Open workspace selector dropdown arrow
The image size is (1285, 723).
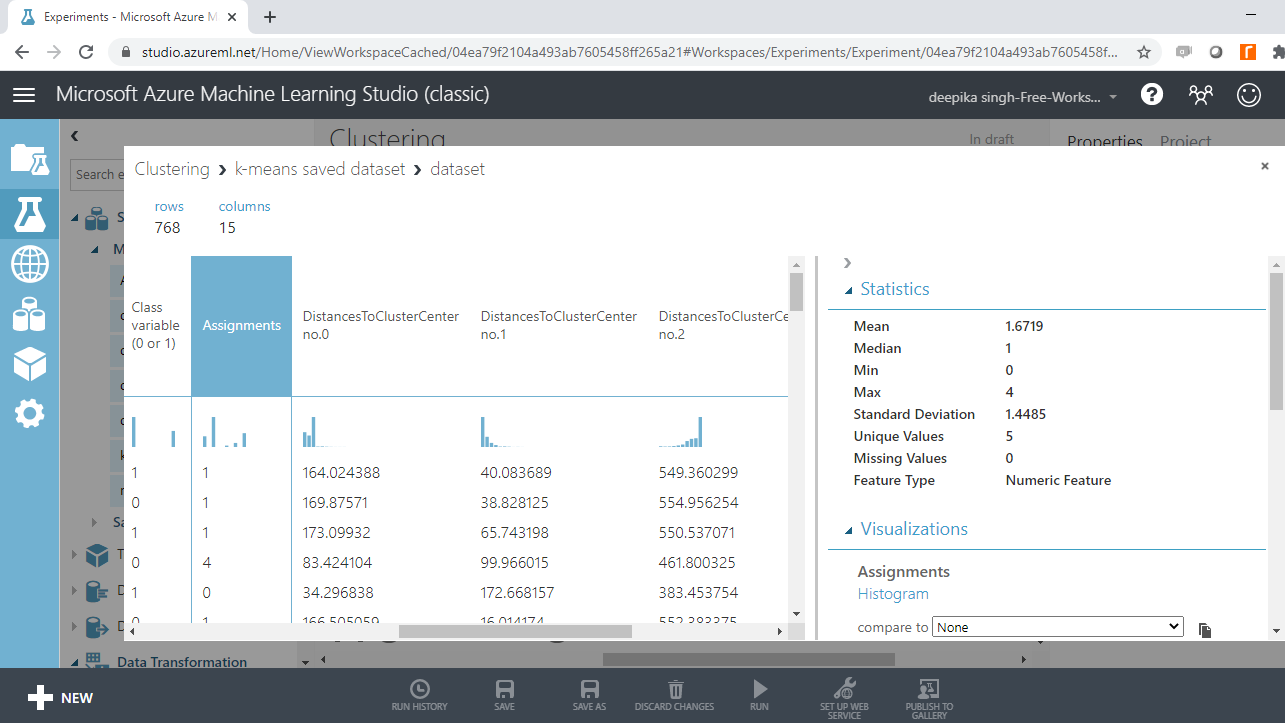tap(1113, 97)
